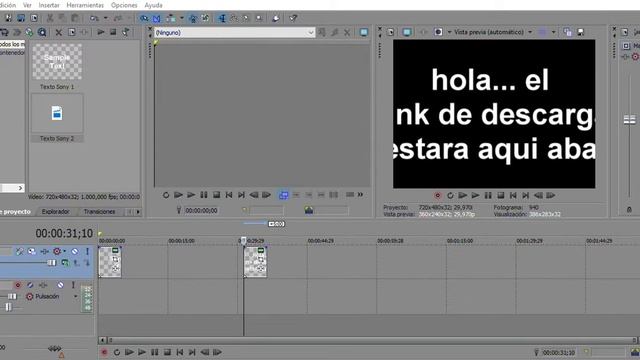Click the Media Properties icon in project media
Screen dimensions: 640x360
coord(71,32)
